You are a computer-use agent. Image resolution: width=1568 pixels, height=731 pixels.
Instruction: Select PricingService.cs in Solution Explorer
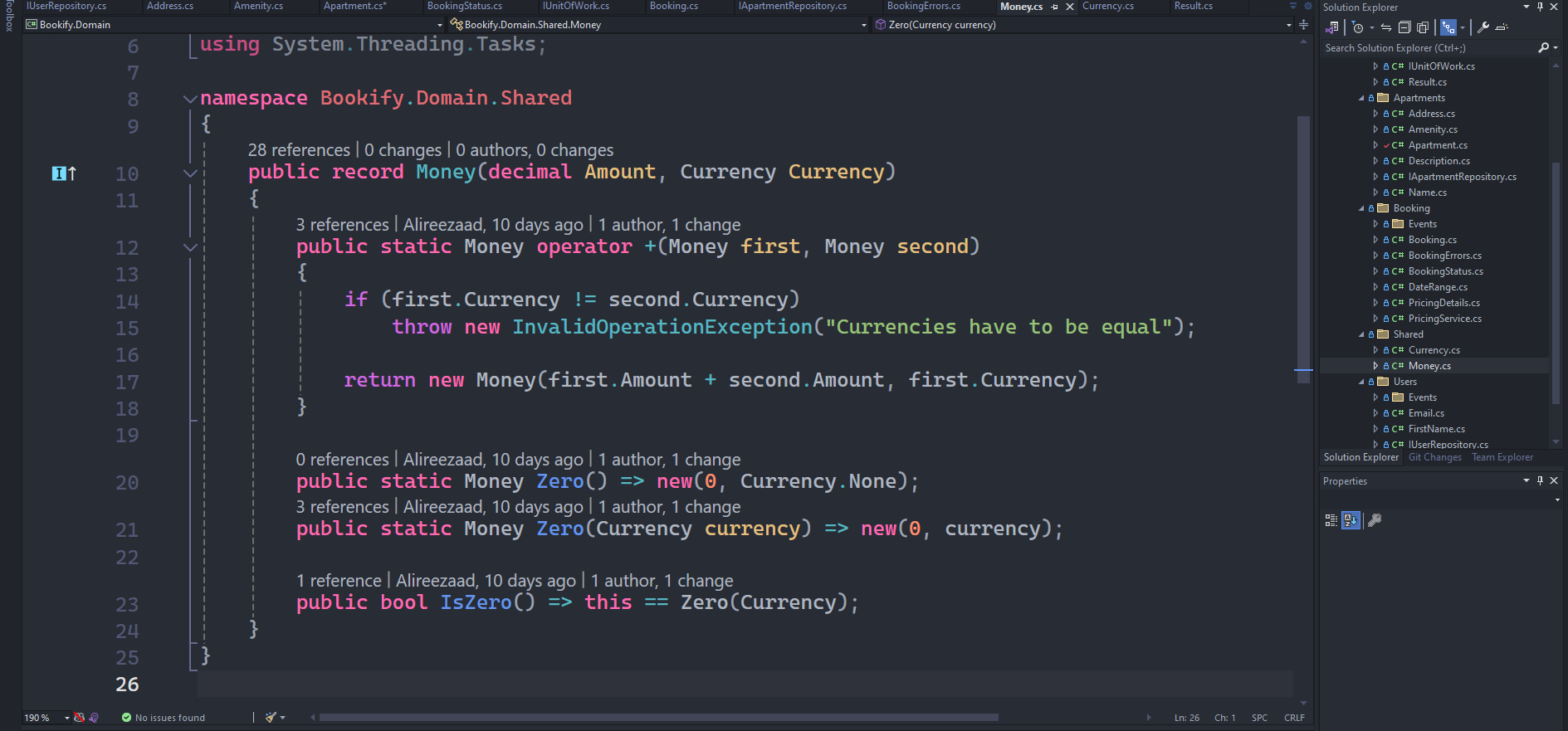tap(1444, 319)
